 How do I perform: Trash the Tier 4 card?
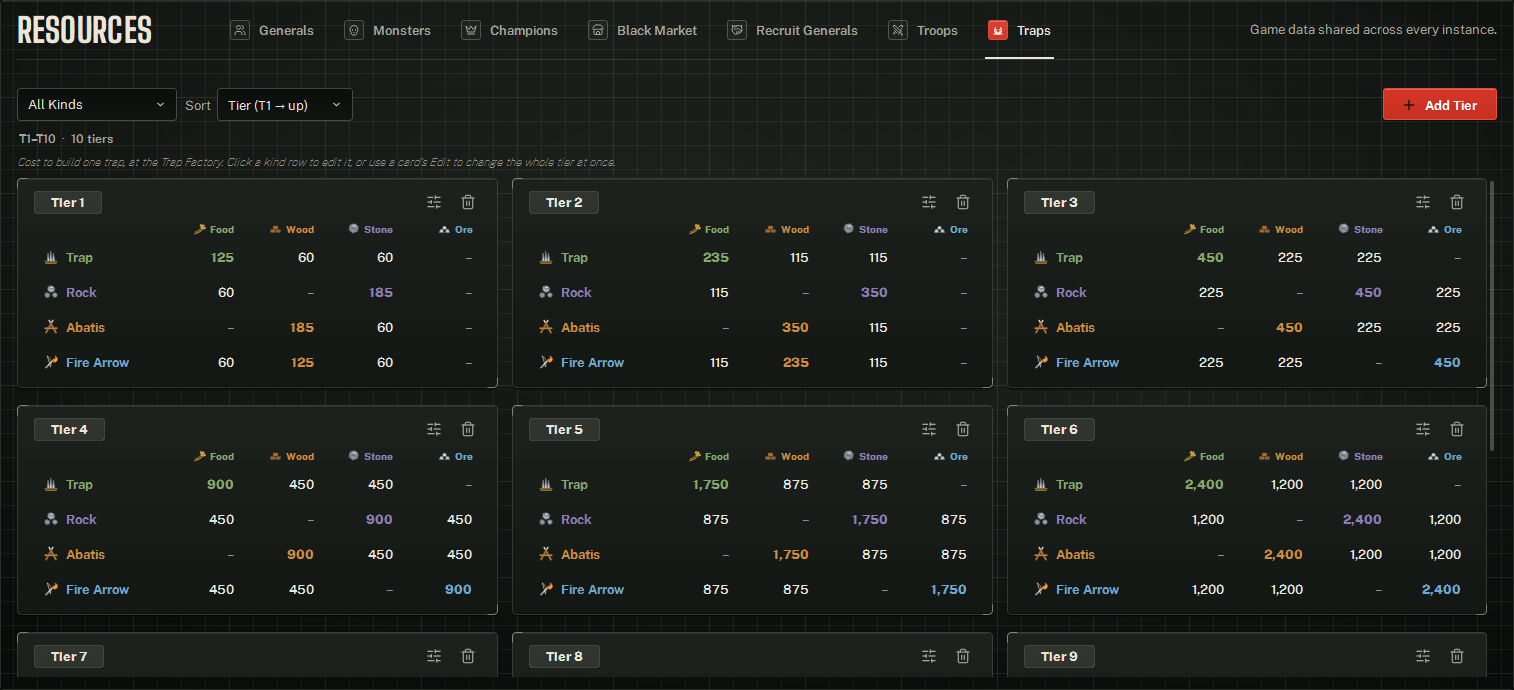tap(468, 429)
